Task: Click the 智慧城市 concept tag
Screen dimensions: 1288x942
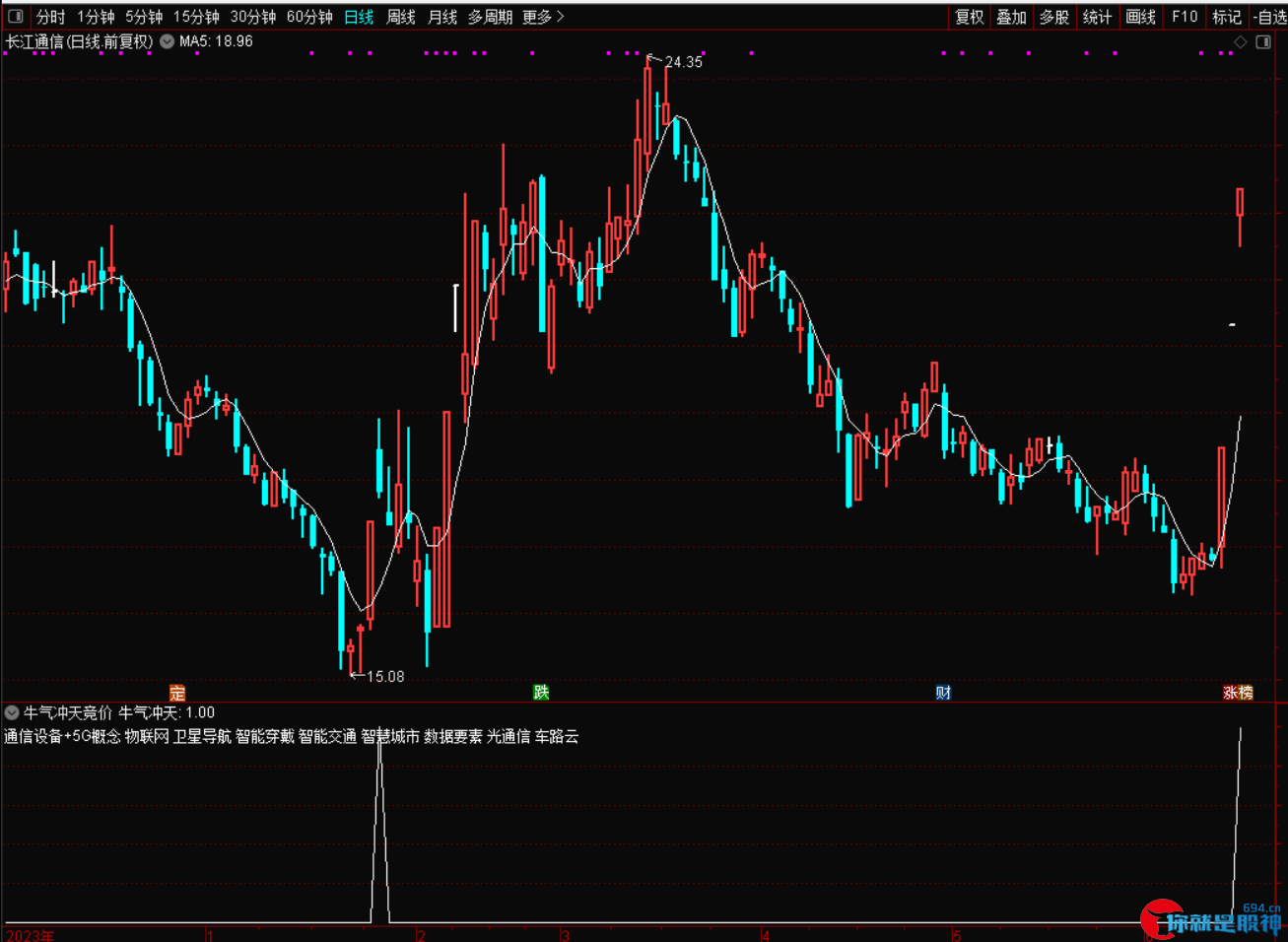Action: coord(390,736)
